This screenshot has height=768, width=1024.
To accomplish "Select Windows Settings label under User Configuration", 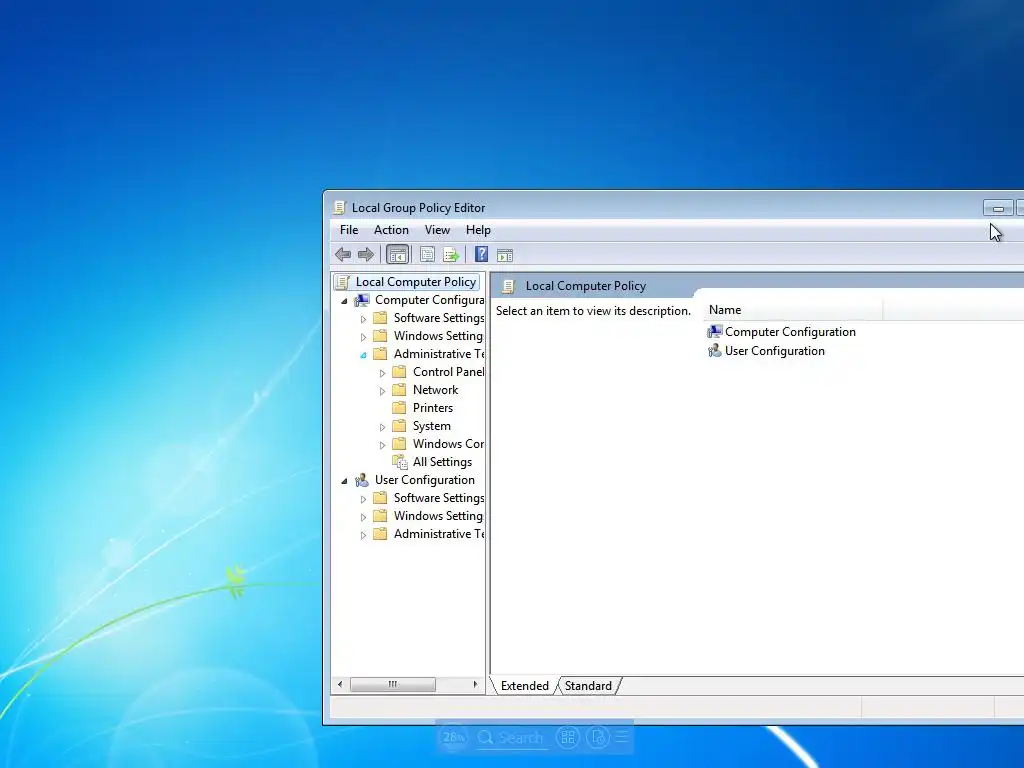I will (x=438, y=516).
